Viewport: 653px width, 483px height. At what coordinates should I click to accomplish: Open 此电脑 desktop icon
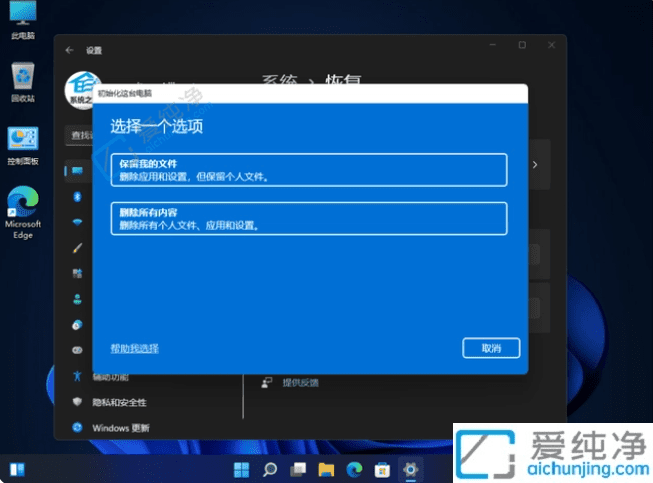23,21
